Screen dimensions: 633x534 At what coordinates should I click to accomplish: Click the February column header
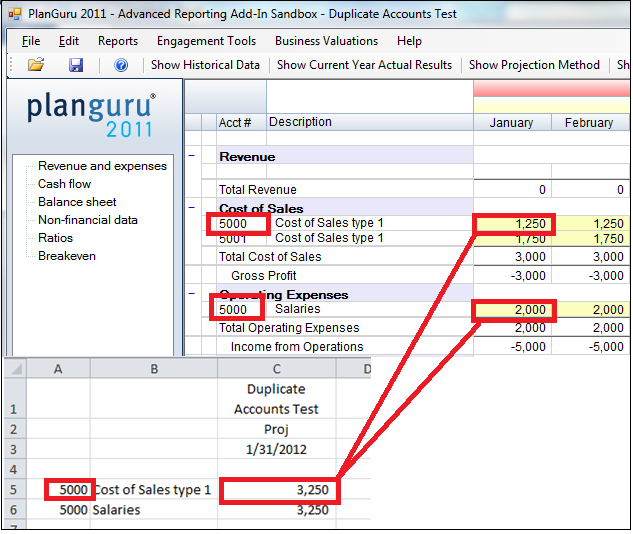(589, 122)
